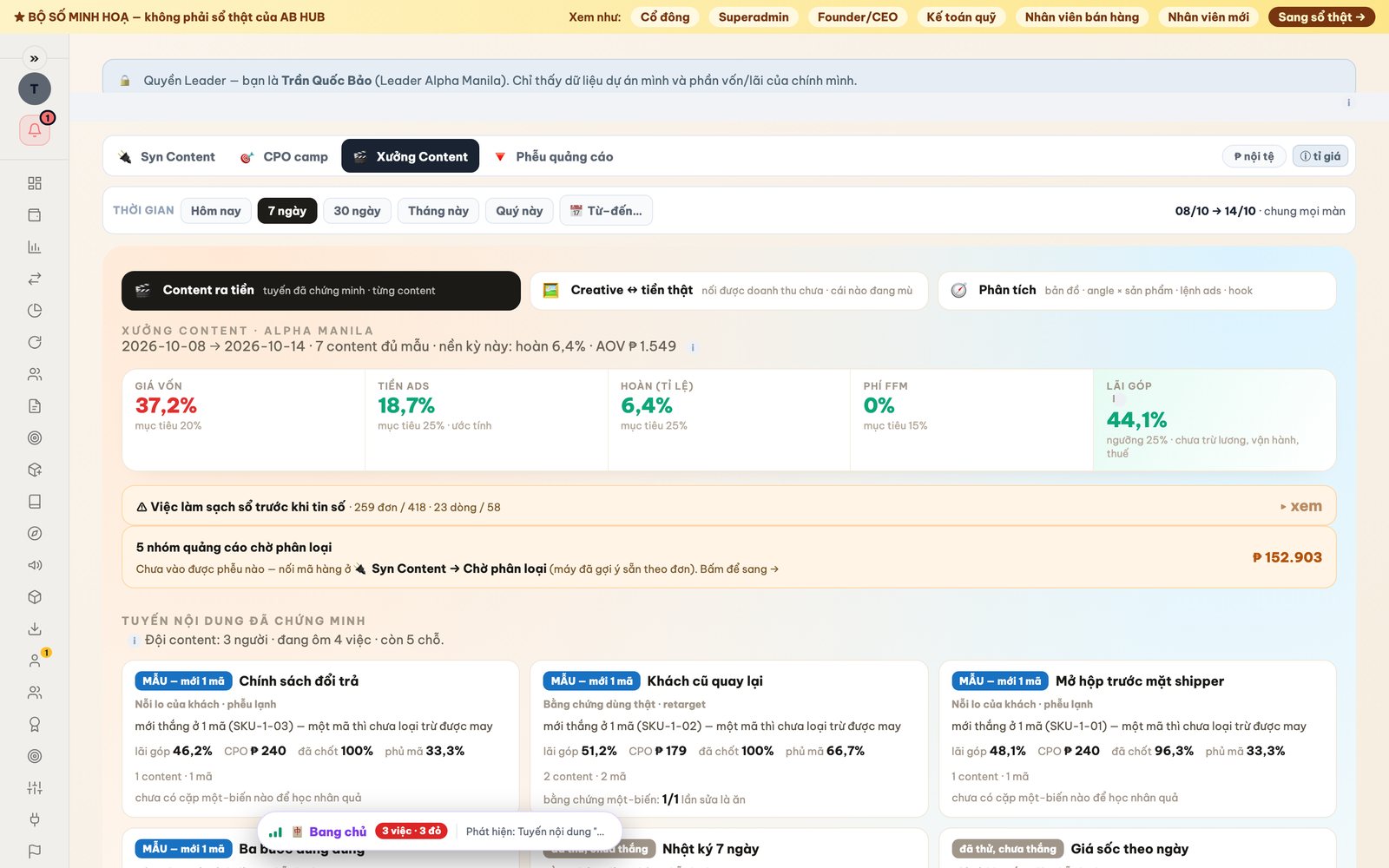This screenshot has height=868, width=1389.
Task: Click the circular refresh arrow sidebar icon
Action: click(35, 342)
